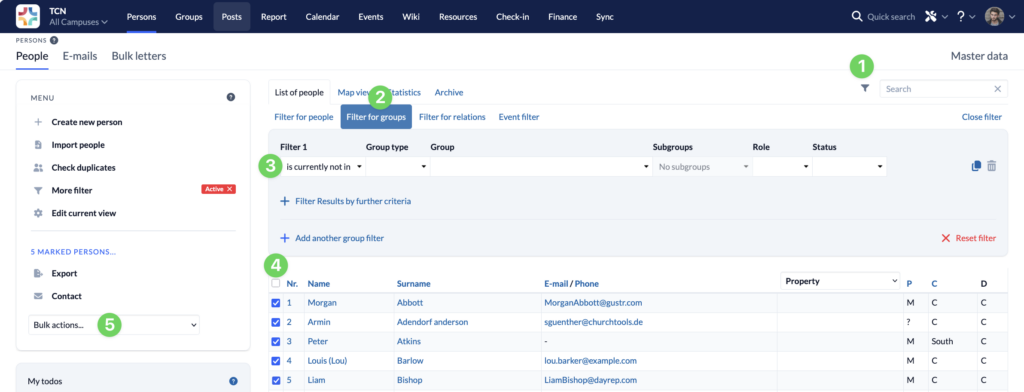The width and height of the screenshot is (1024, 392).
Task: Open the Status dropdown
Action: click(x=850, y=167)
